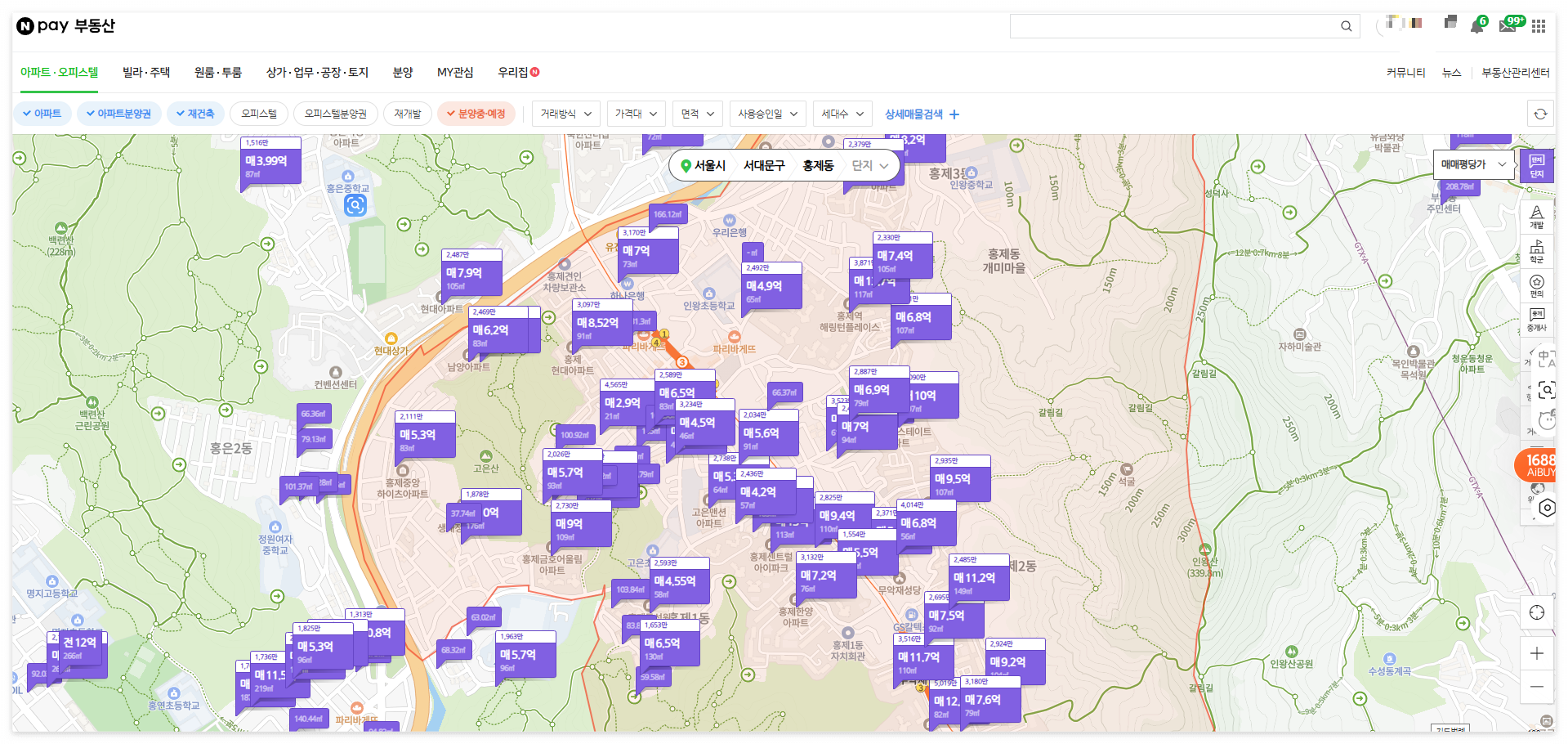This screenshot has height=744, width=1568.
Task: Enable the 재개발 filter chip
Action: pyautogui.click(x=407, y=114)
